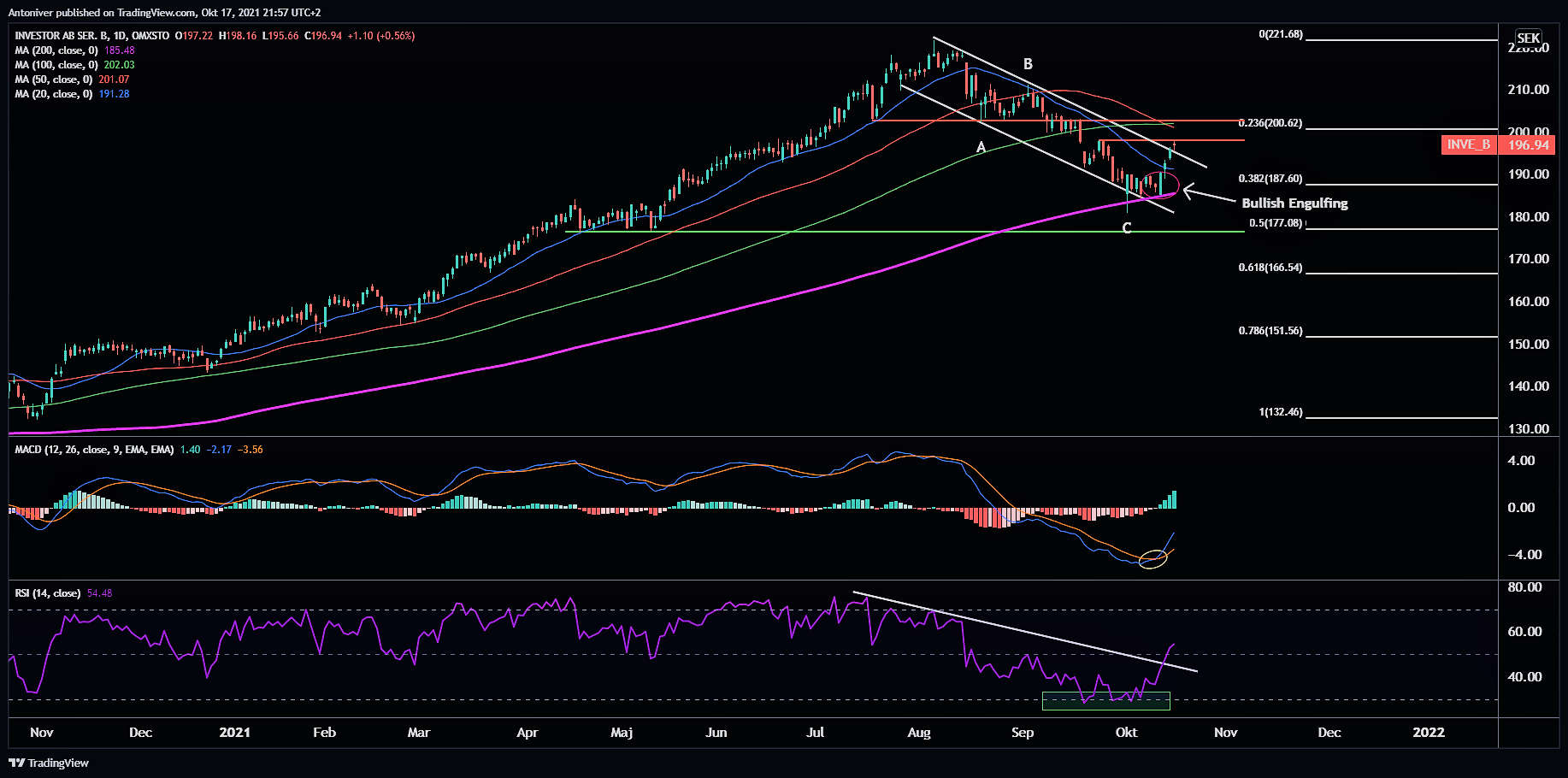The height and width of the screenshot is (778, 1568).
Task: Expand the RSI (14, close) indicator legend
Action: pos(48,593)
